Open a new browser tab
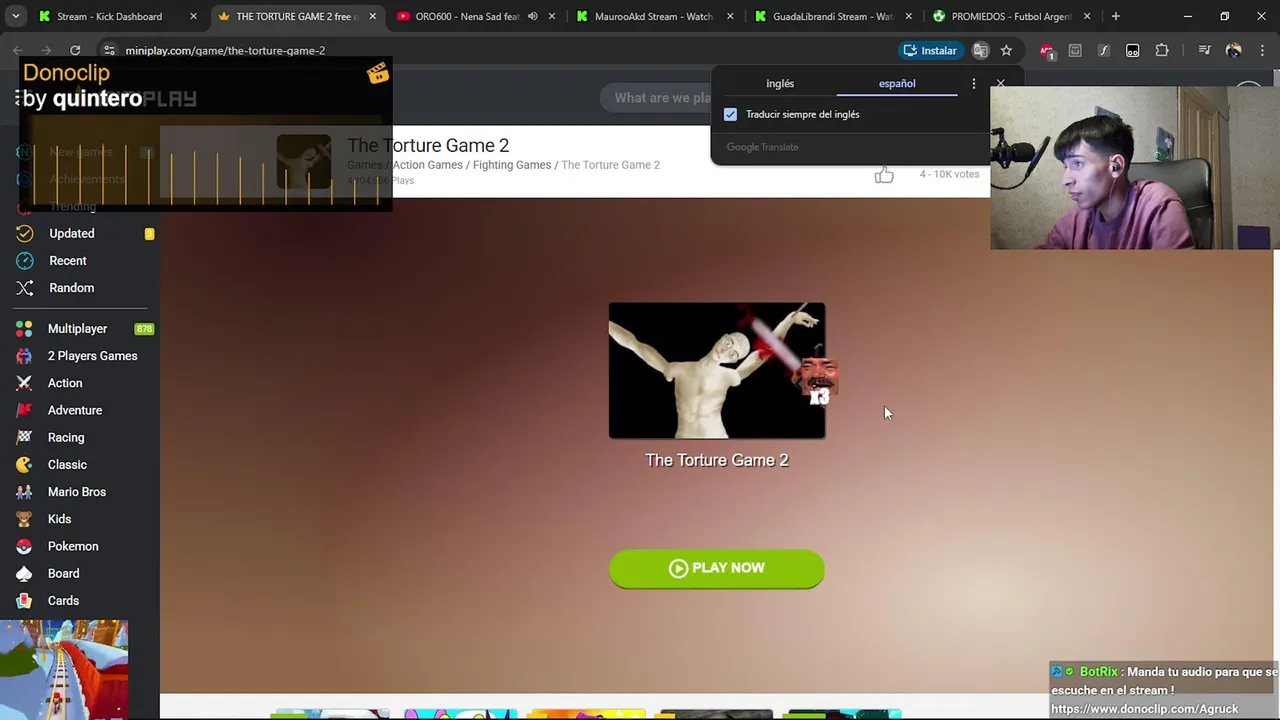This screenshot has height=720, width=1280. tap(1115, 16)
